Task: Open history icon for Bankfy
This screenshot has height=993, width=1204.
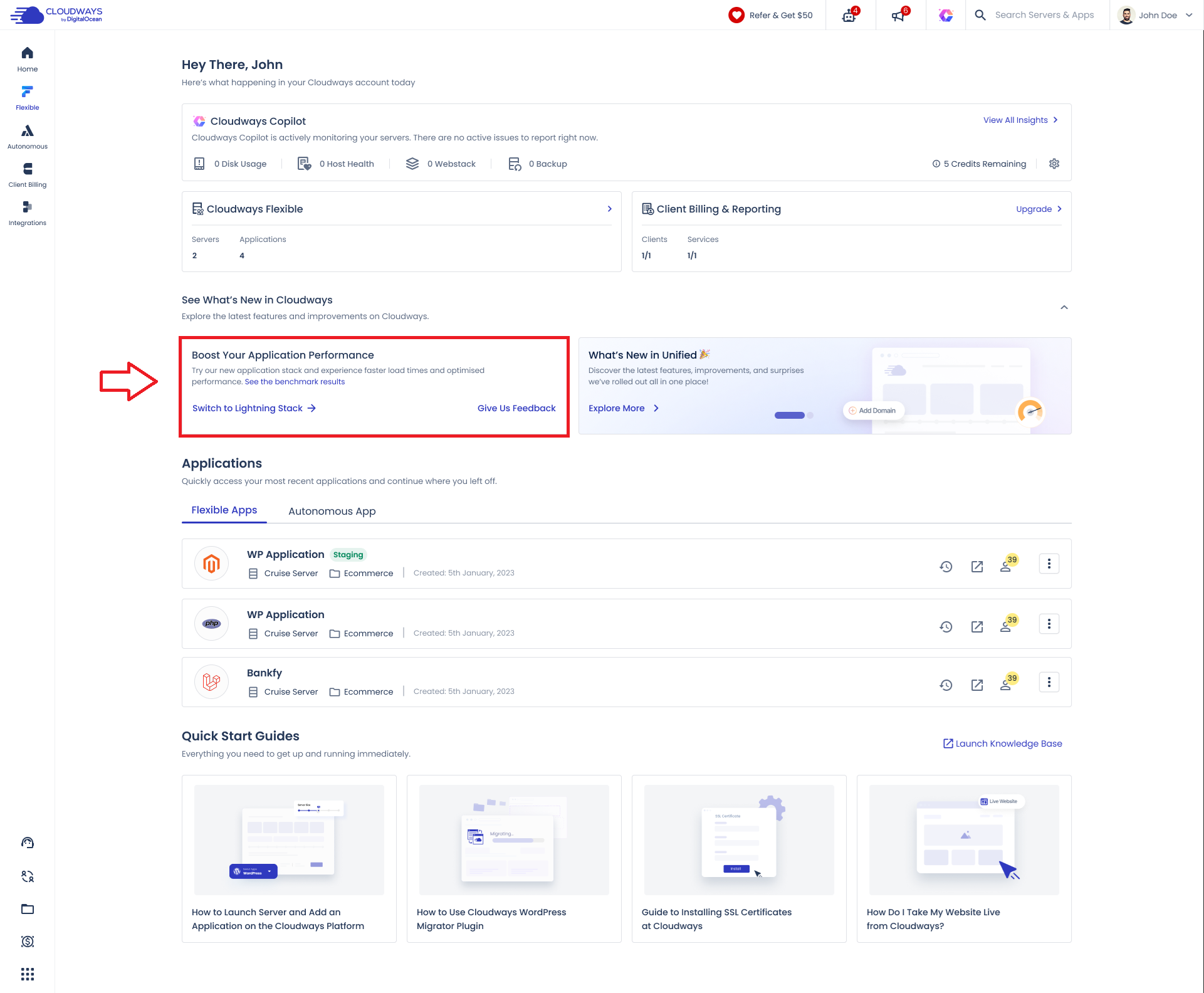Action: tap(946, 685)
